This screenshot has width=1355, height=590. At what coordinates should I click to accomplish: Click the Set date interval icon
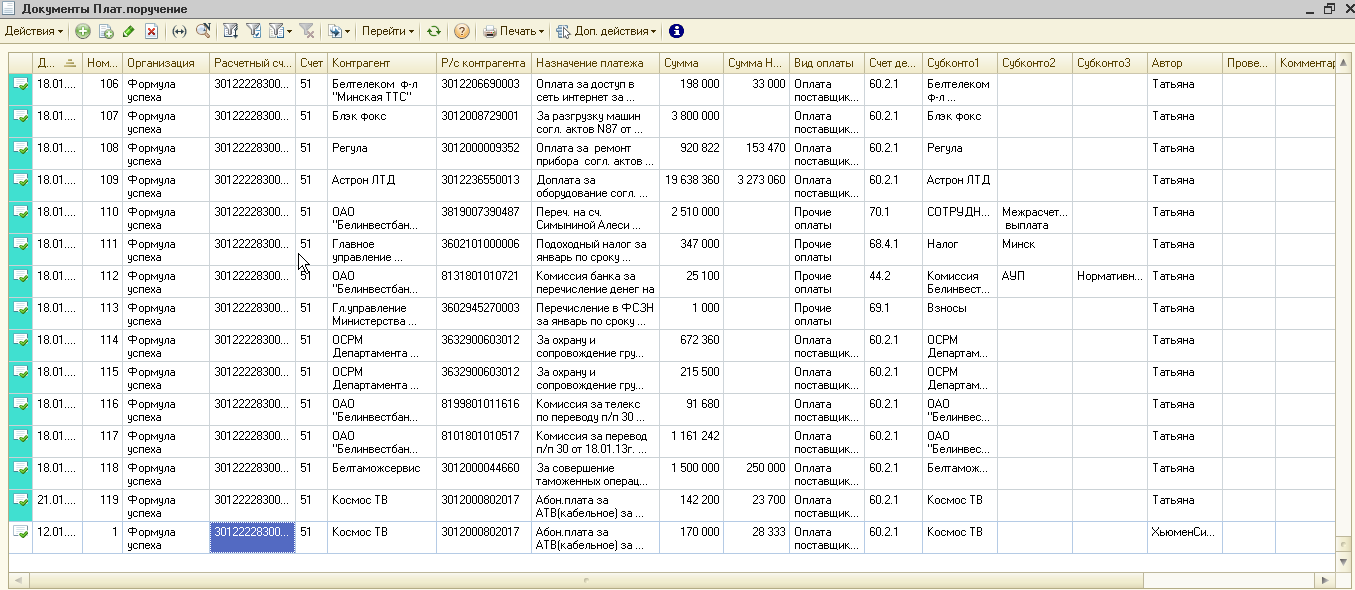point(180,31)
